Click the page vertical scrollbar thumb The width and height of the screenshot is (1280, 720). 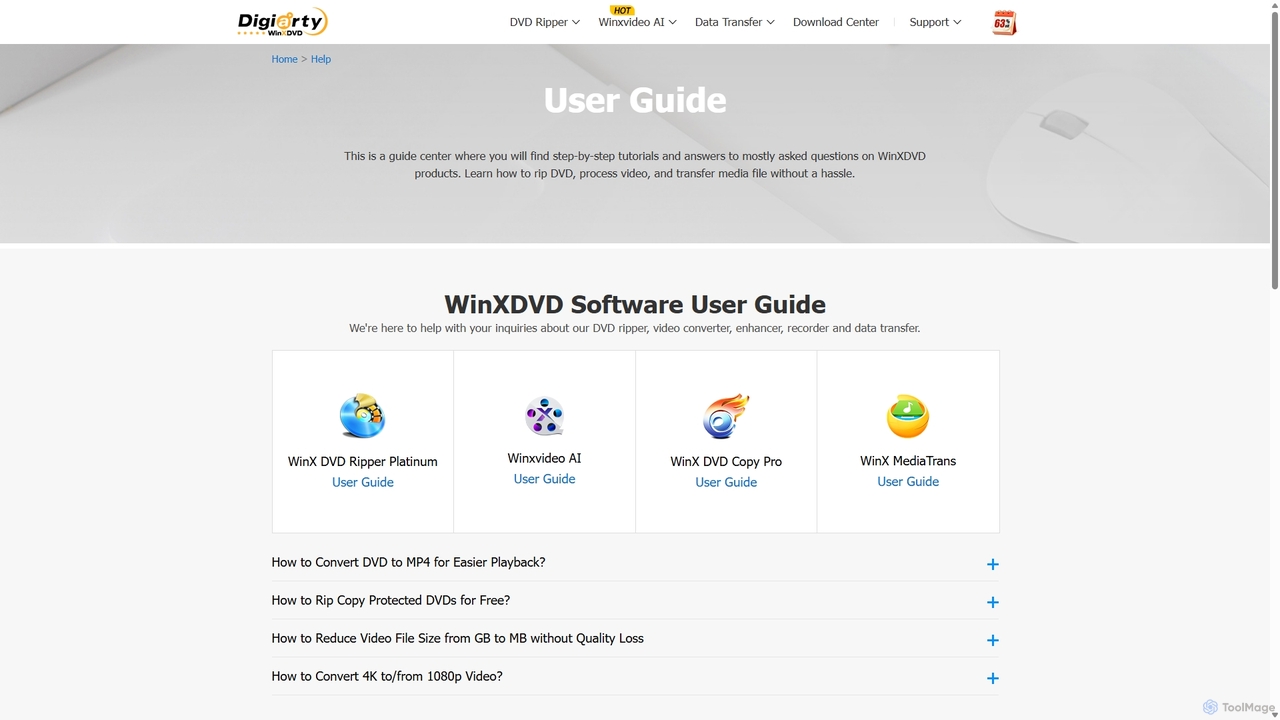1274,150
